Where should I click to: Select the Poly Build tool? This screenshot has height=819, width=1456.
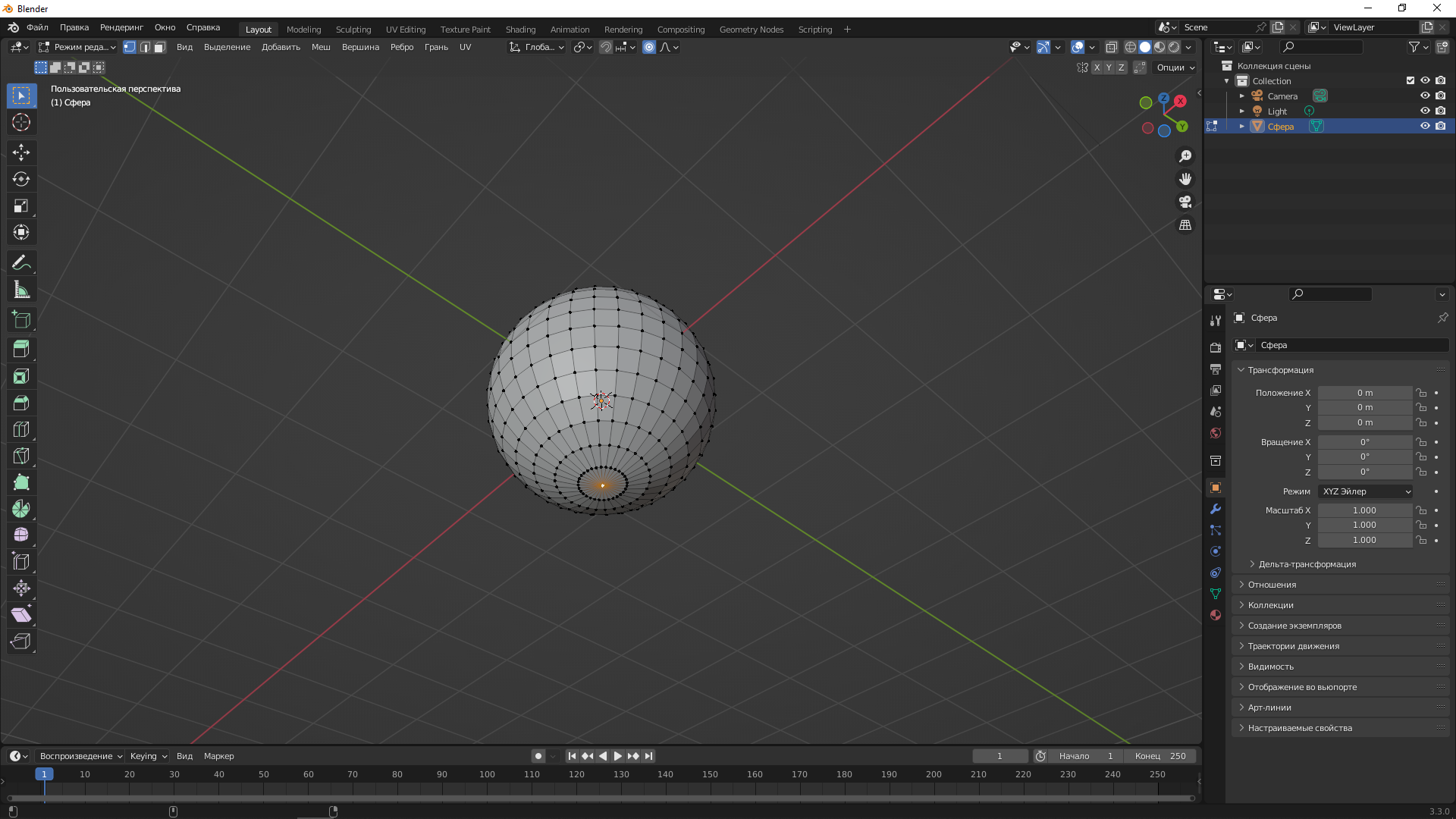(21, 482)
